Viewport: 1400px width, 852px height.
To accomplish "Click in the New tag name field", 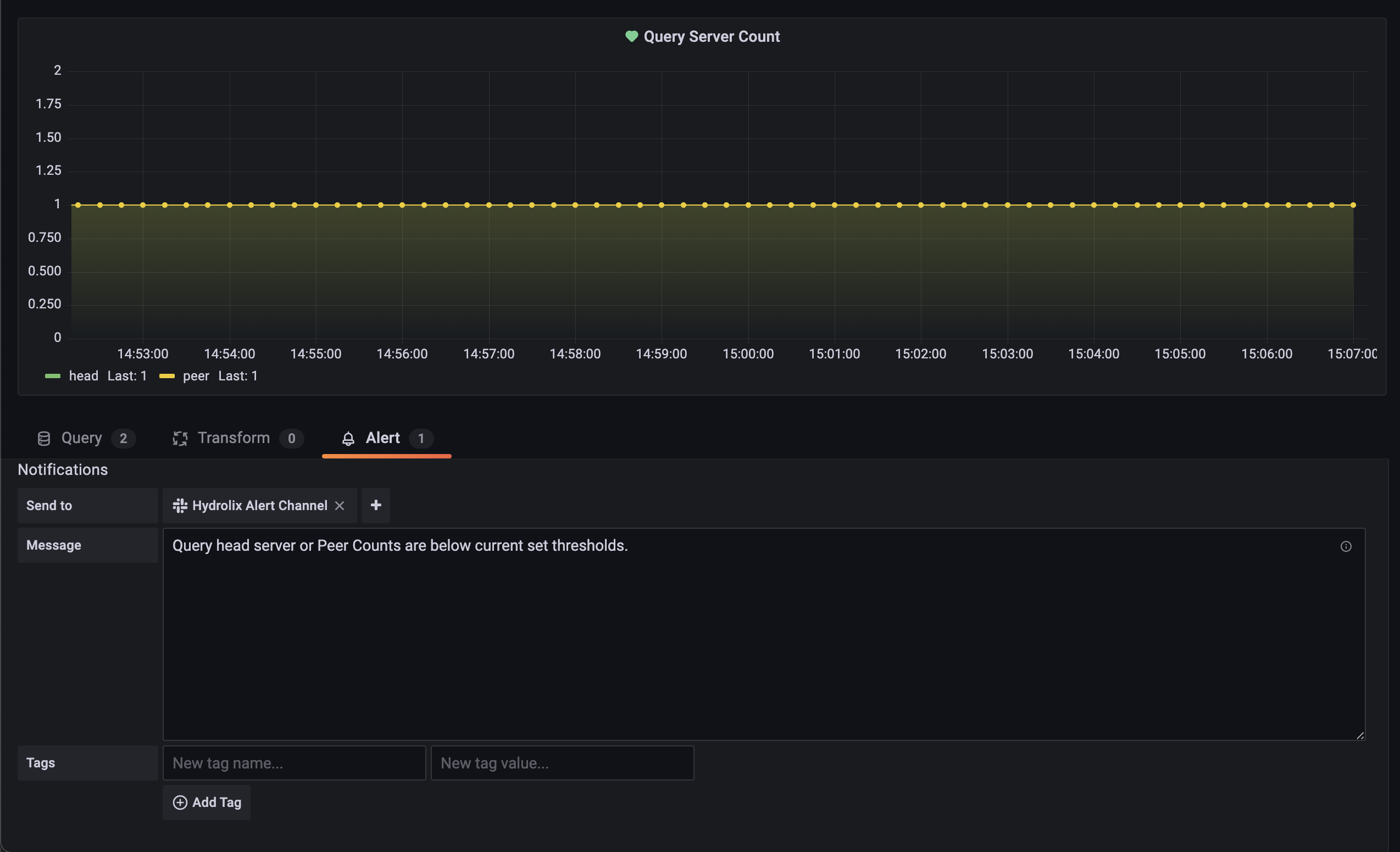I will click(x=295, y=763).
